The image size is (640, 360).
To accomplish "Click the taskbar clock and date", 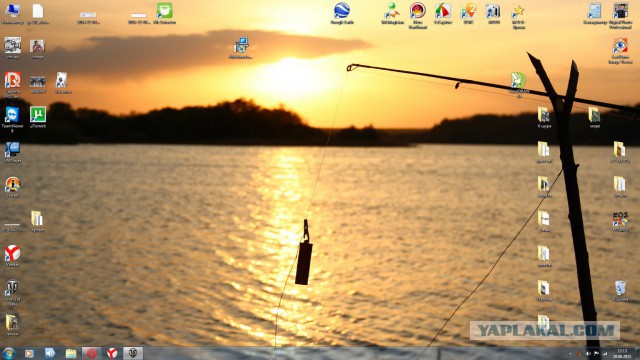I will point(622,353).
